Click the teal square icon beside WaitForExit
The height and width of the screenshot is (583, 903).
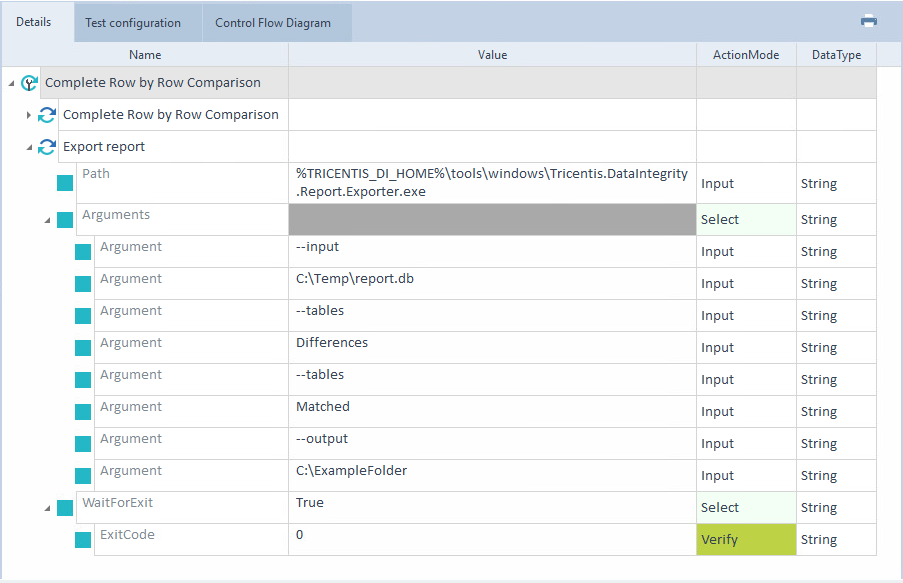pos(65,507)
